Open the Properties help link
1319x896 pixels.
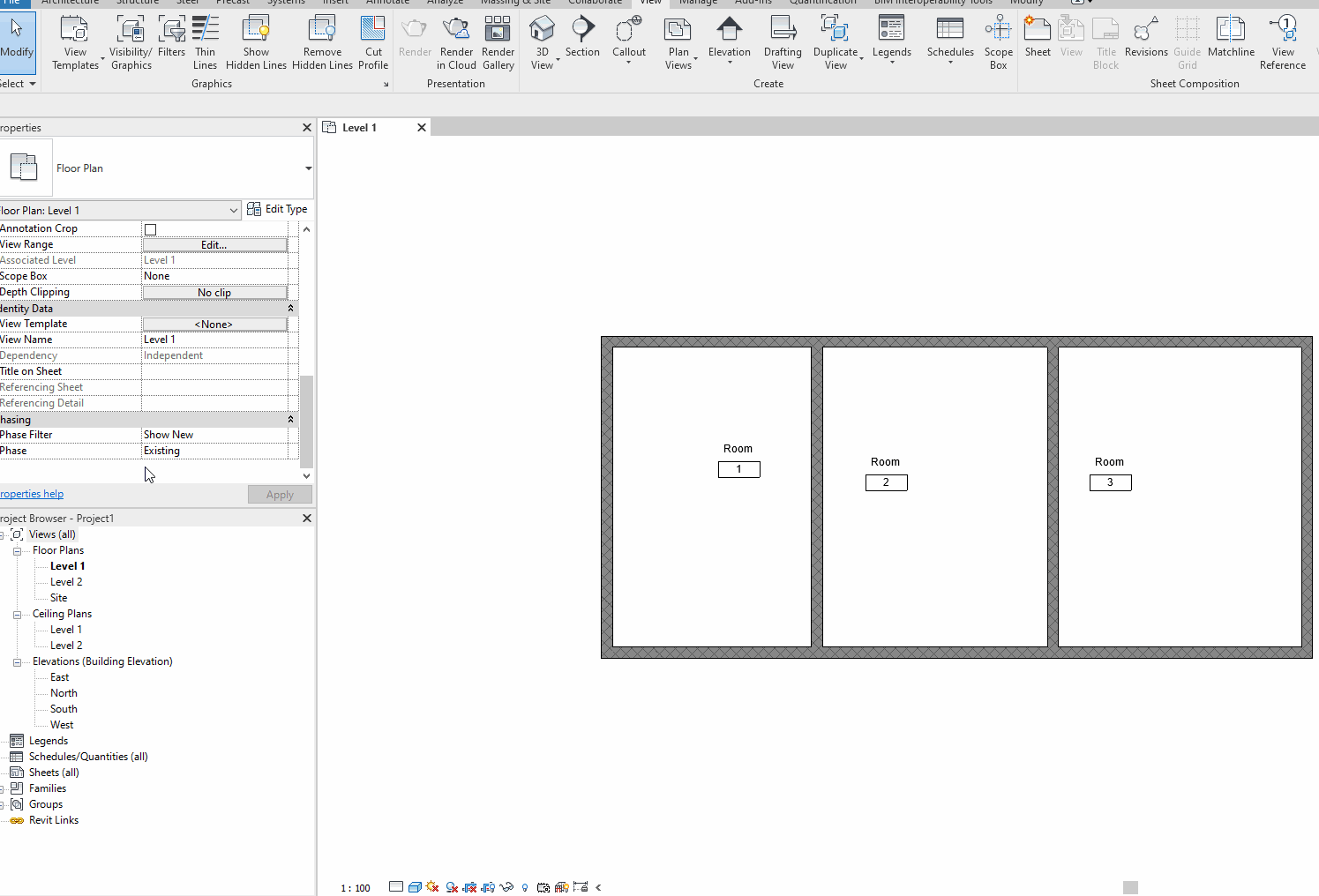coord(32,493)
